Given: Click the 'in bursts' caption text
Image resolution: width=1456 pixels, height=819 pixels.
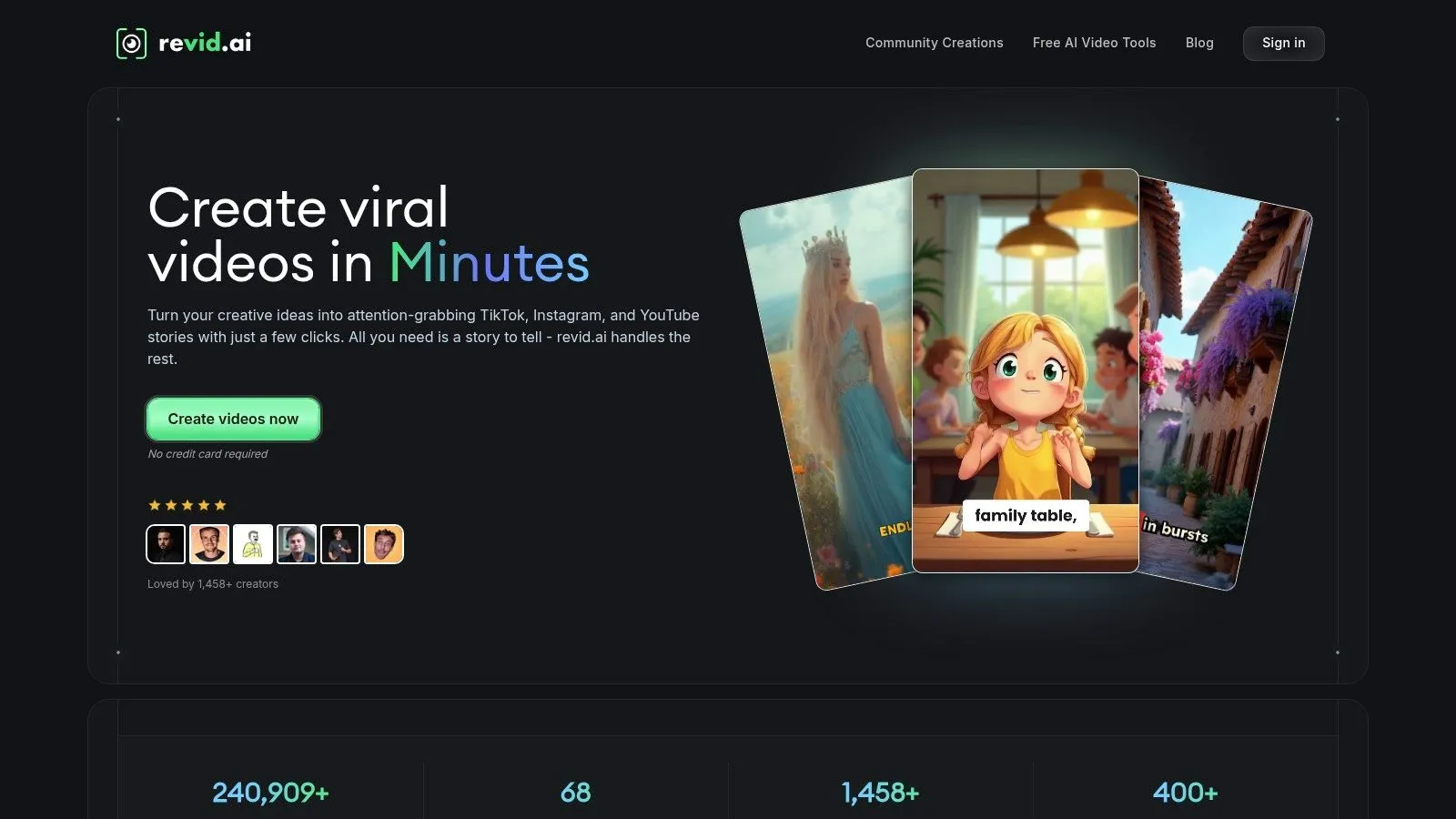Looking at the screenshot, I should click(x=1175, y=530).
